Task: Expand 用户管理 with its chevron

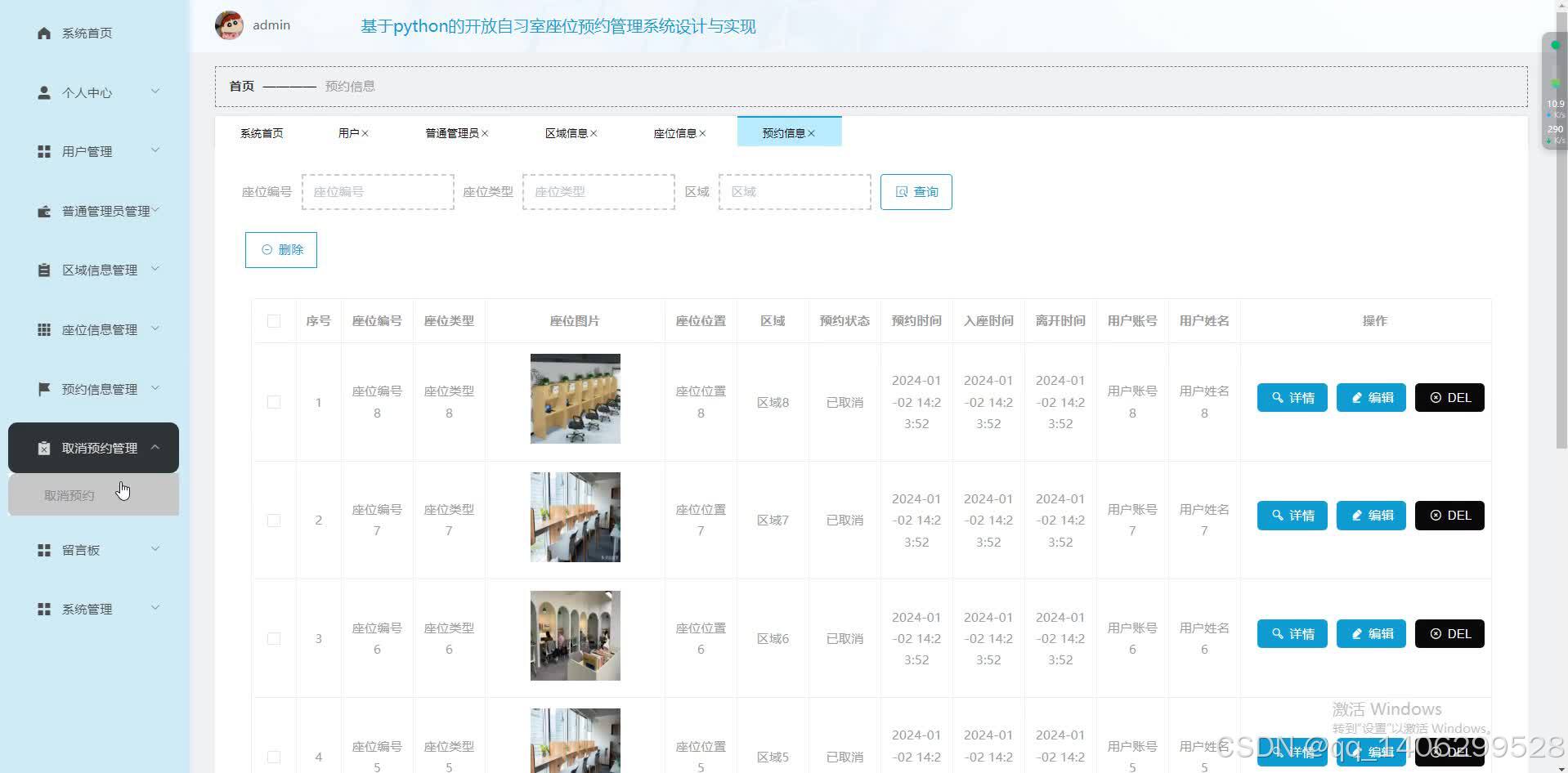Action: click(x=155, y=150)
